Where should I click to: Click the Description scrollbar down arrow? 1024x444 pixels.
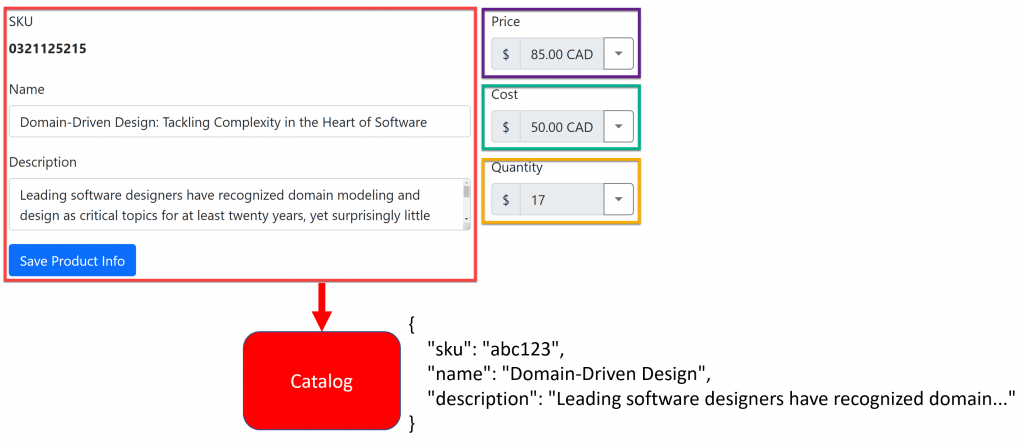point(466,220)
